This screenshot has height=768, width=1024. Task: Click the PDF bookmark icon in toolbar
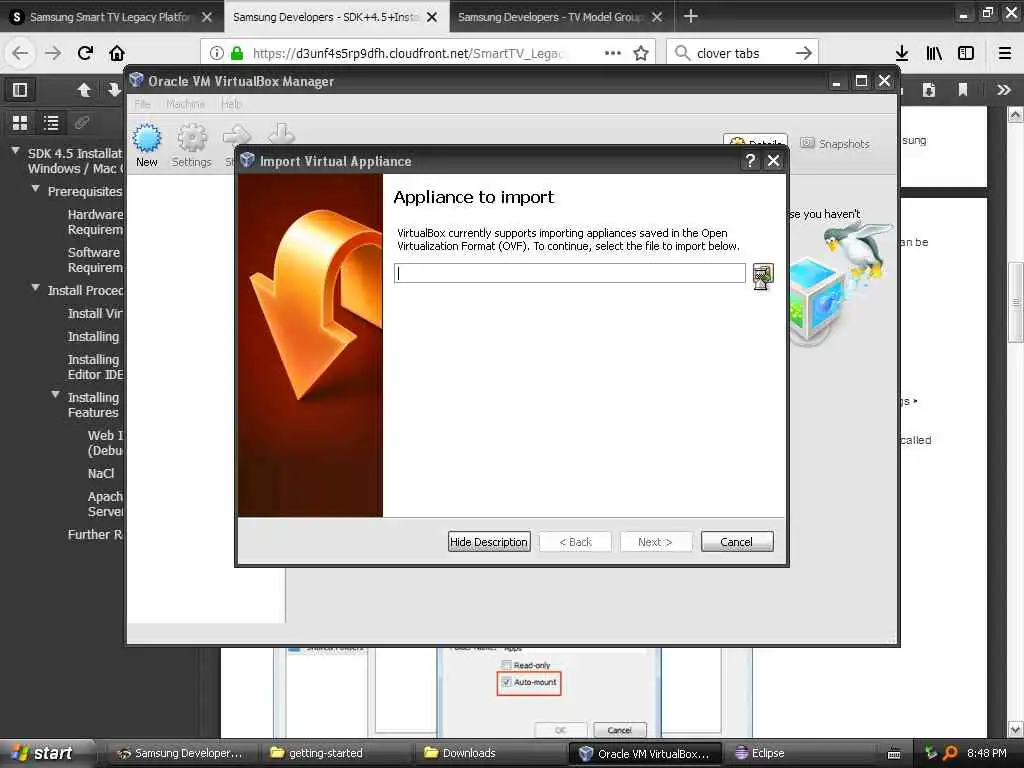(963, 89)
